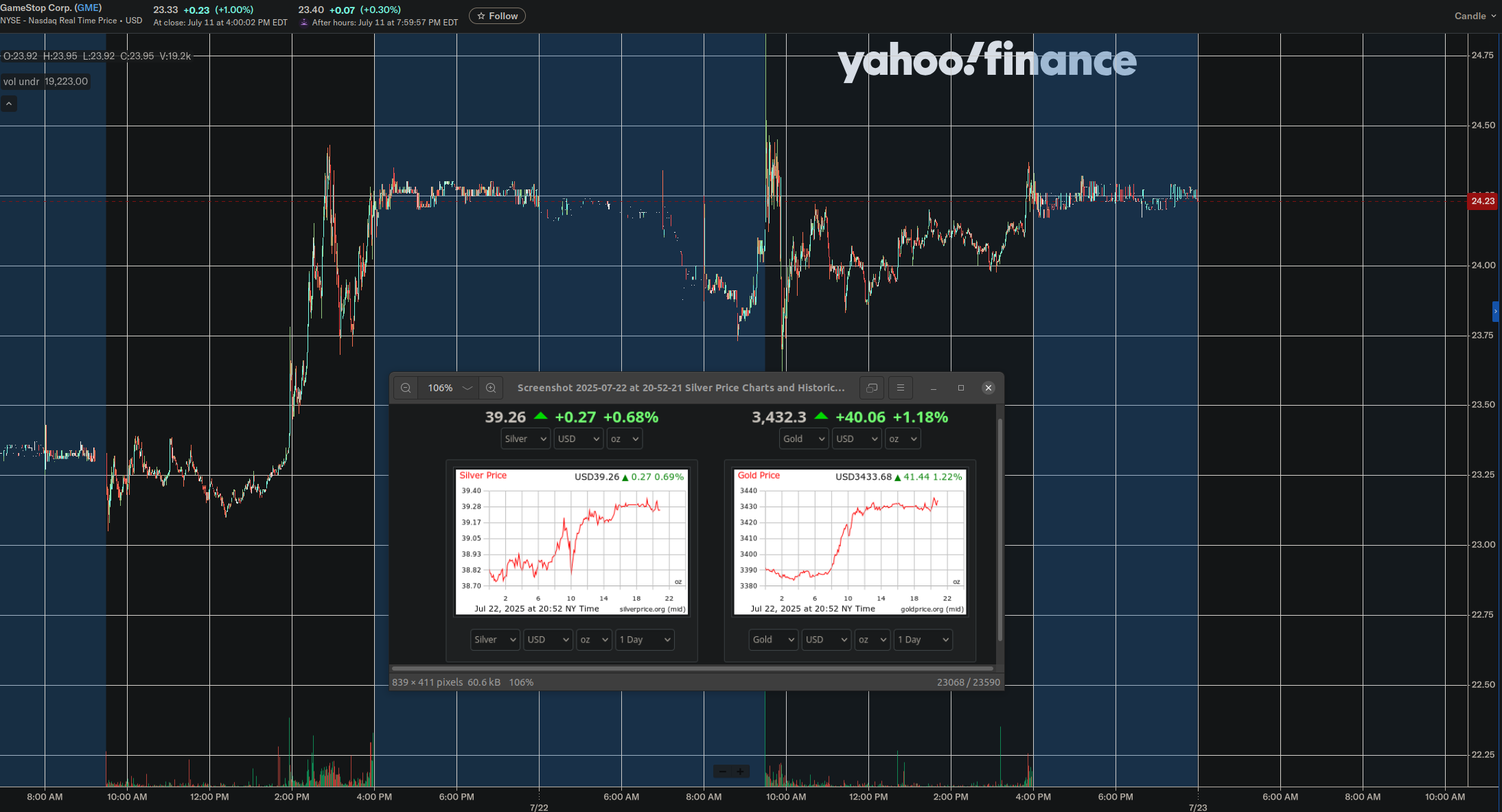Click the vol undr indicator label
This screenshot has height=812, width=1502.
coord(21,82)
